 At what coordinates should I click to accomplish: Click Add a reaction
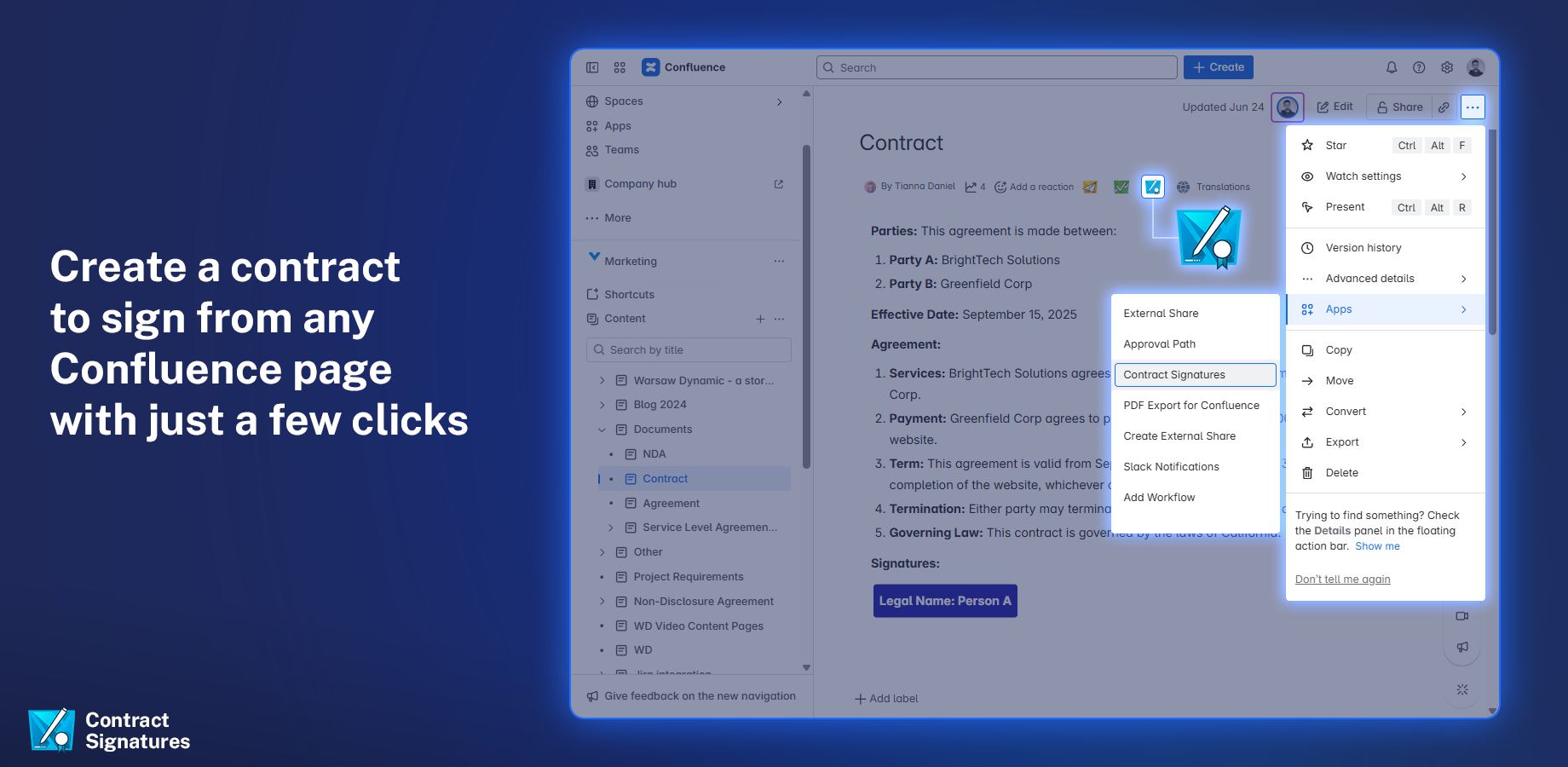click(x=1034, y=187)
